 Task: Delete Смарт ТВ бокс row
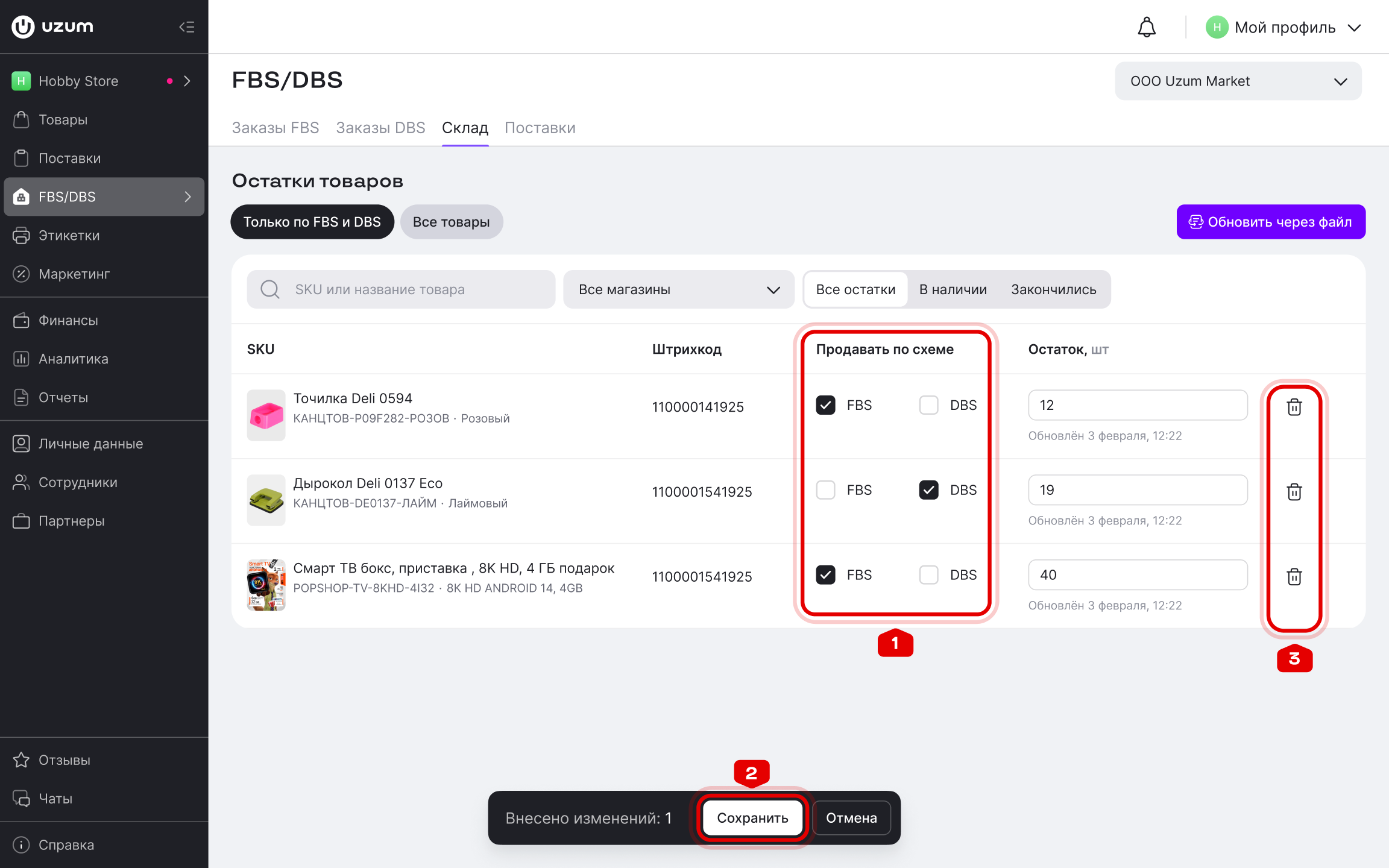[x=1294, y=577]
